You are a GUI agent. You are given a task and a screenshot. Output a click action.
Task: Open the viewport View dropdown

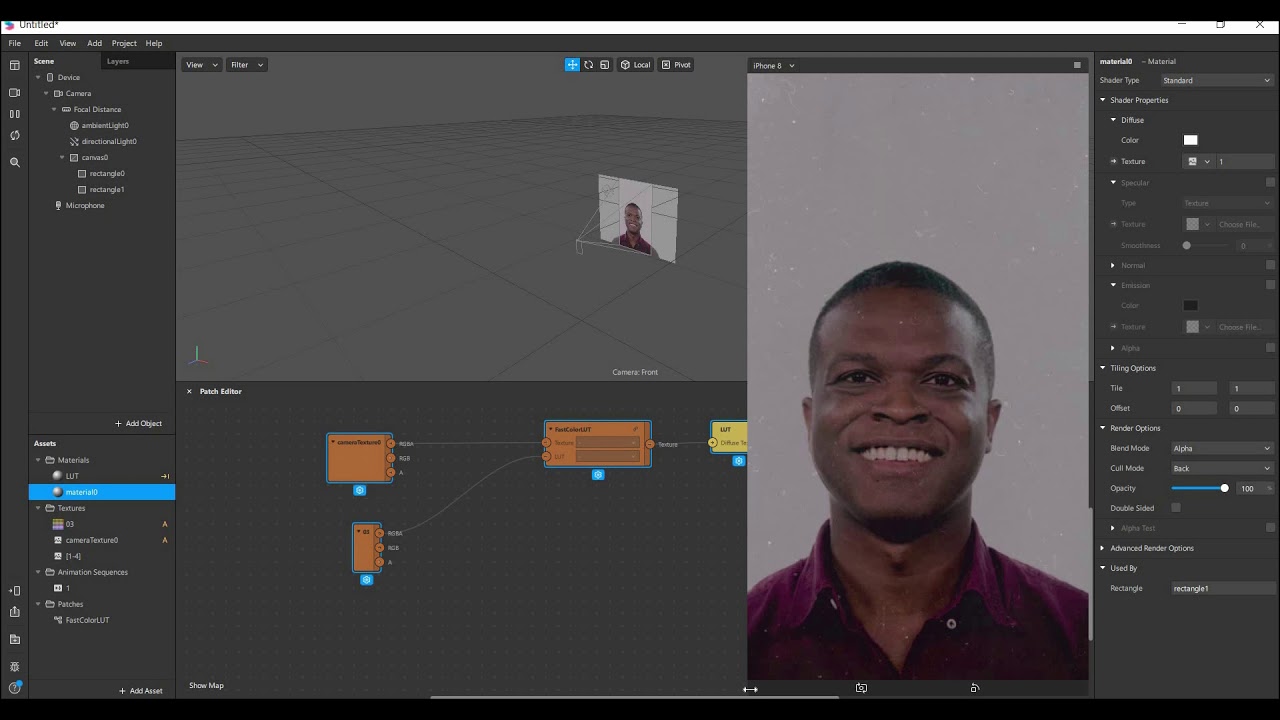201,65
